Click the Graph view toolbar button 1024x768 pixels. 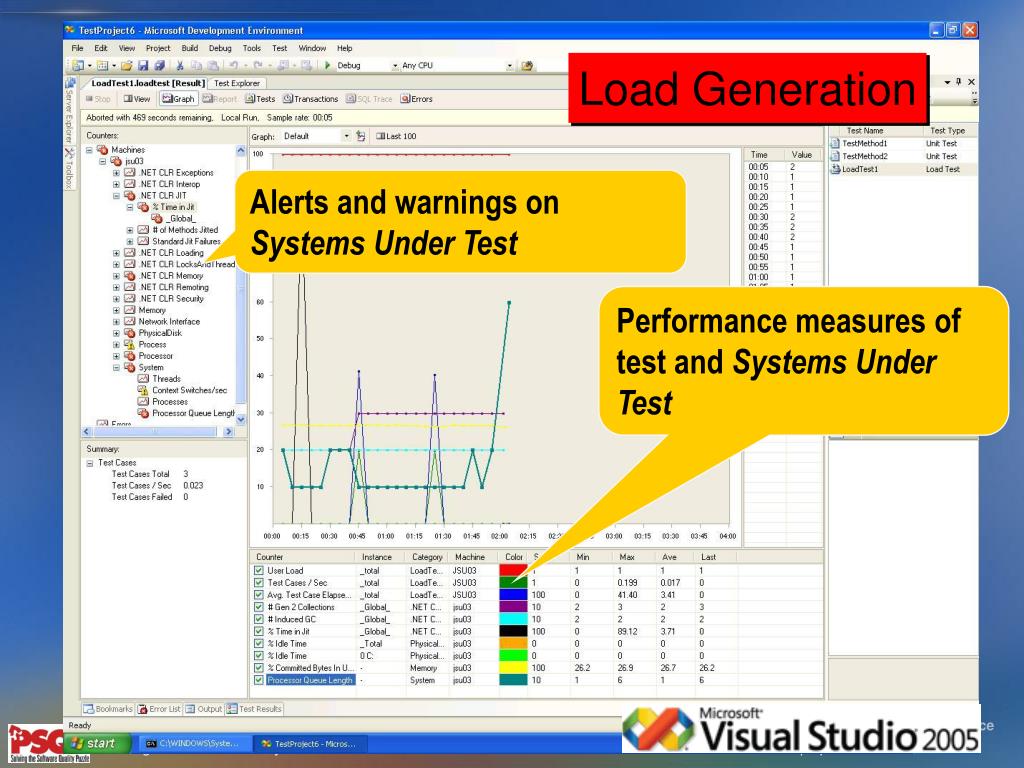(179, 99)
